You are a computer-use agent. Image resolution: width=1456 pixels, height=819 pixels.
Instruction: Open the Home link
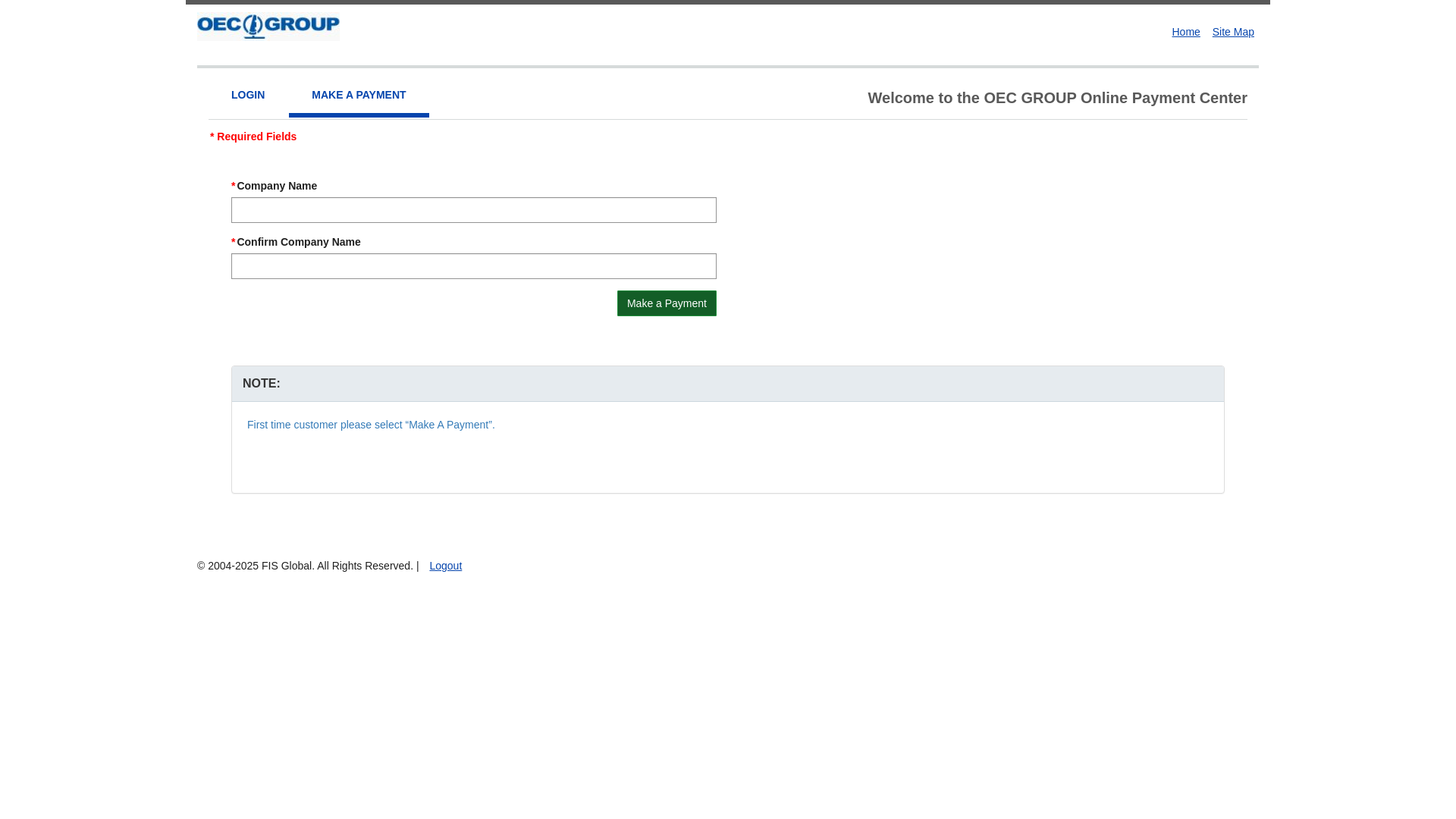pyautogui.click(x=1185, y=32)
